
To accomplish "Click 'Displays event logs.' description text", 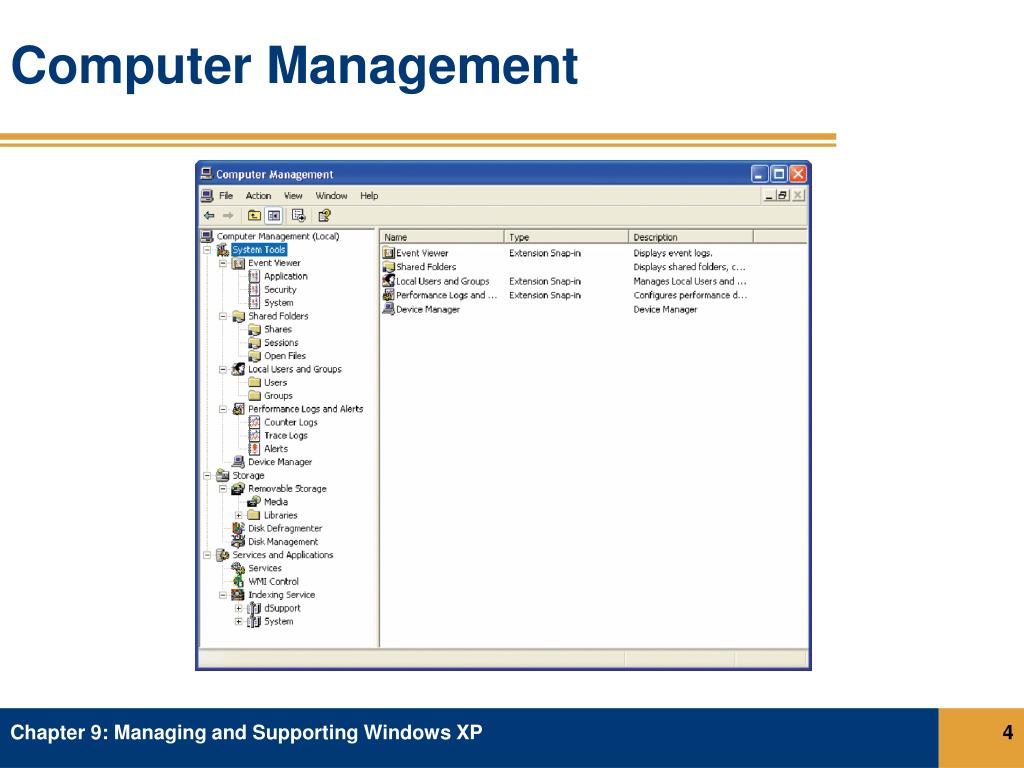I will pos(673,253).
